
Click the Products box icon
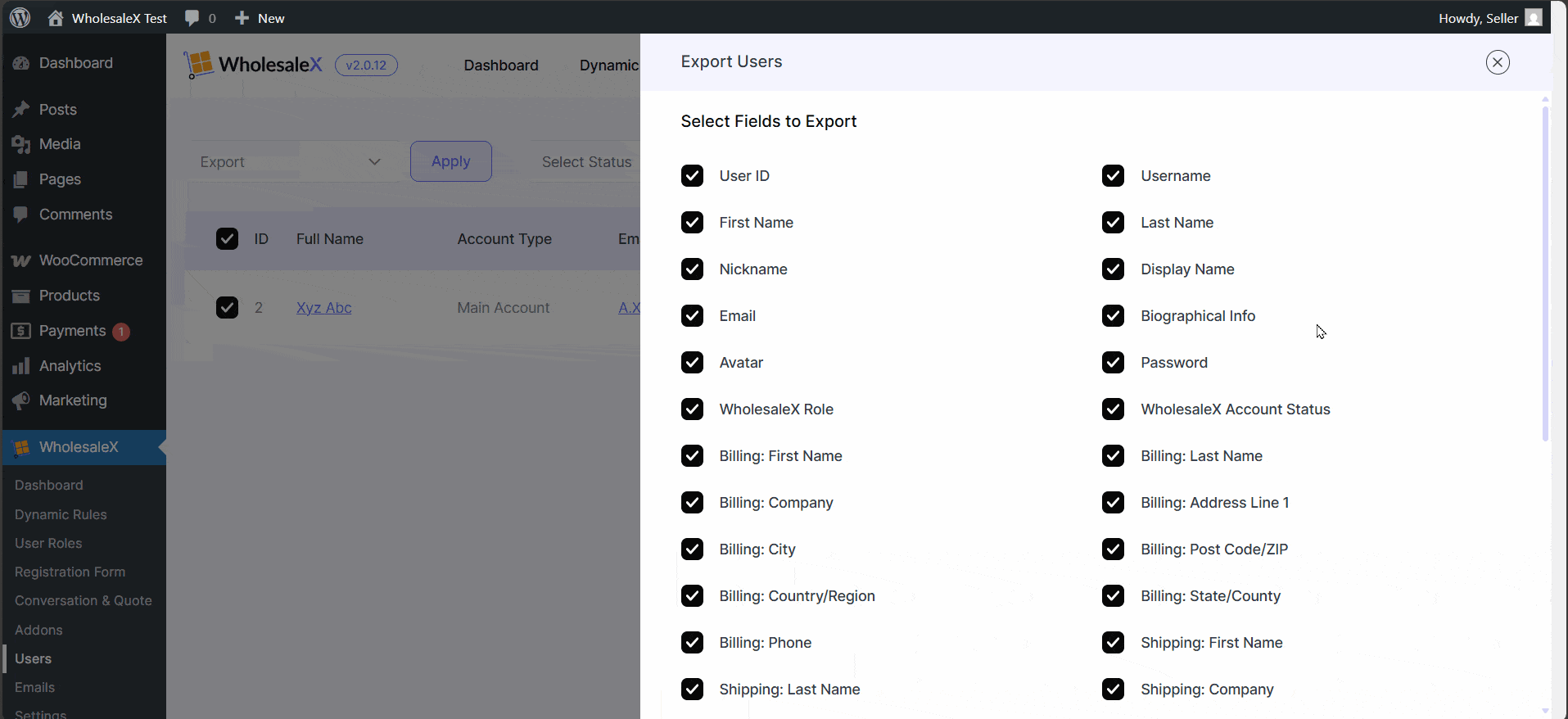pyautogui.click(x=21, y=296)
